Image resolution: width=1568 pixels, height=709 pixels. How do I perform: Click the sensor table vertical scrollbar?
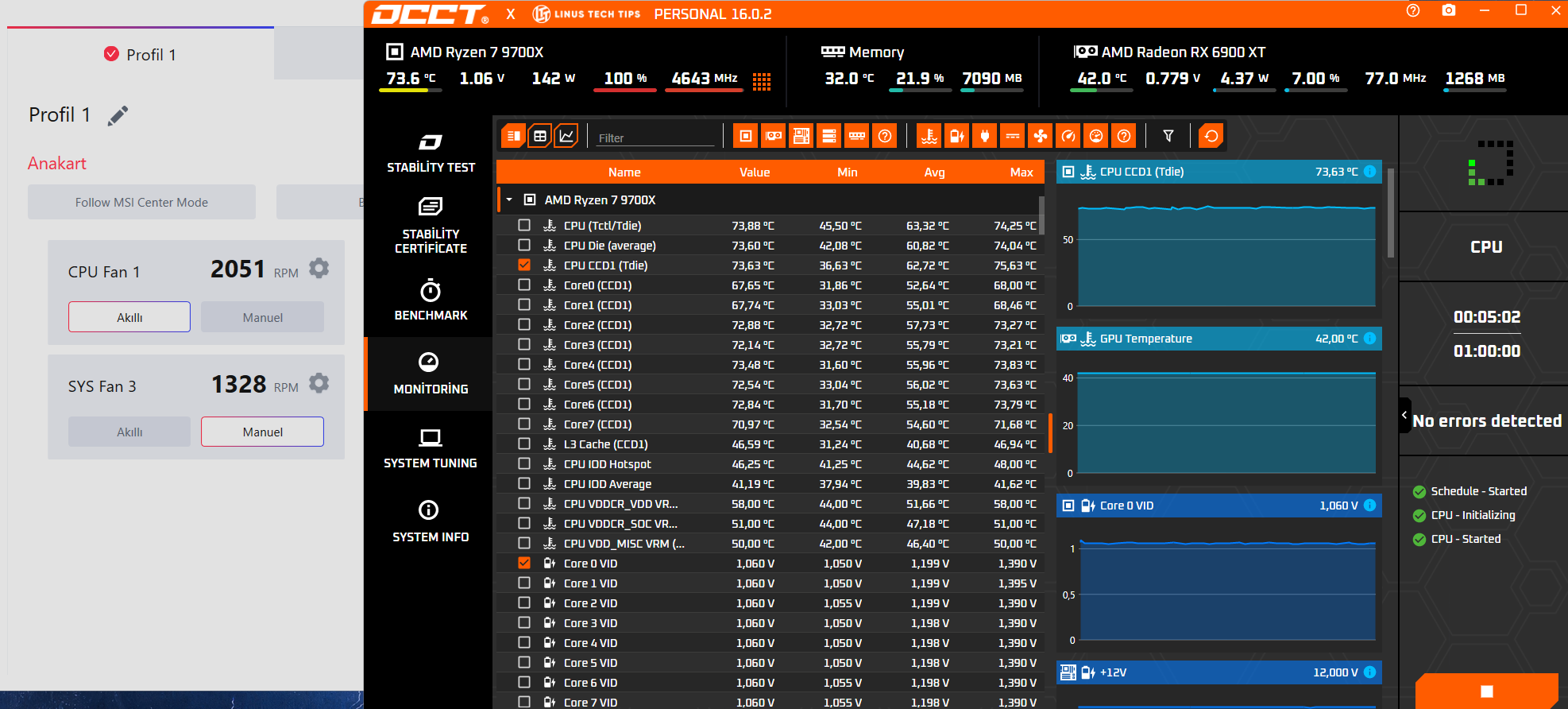click(x=1041, y=215)
